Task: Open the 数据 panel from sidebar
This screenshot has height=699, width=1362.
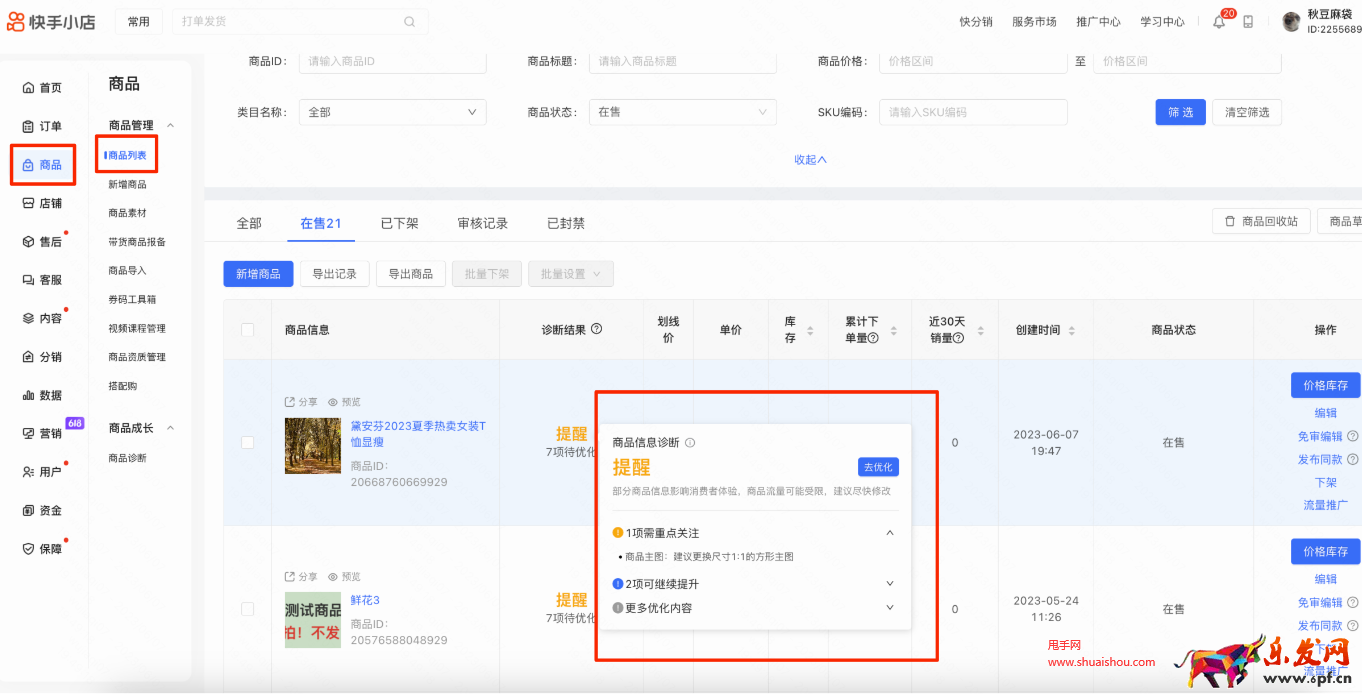Action: pos(42,396)
